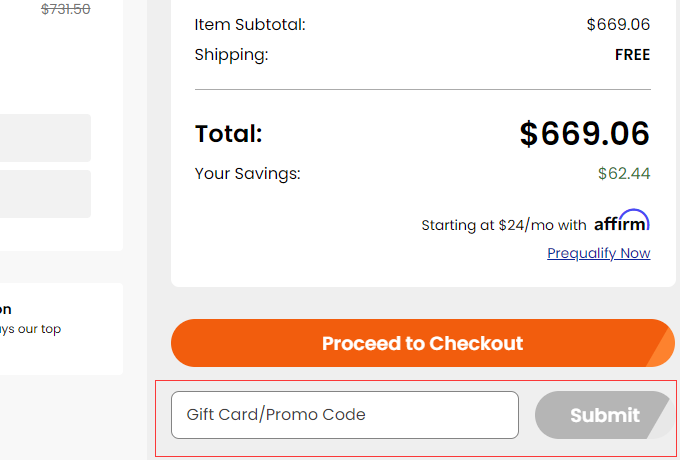The height and width of the screenshot is (460, 680).
Task: Click the bold 'on' heading at left
Action: coord(6,309)
